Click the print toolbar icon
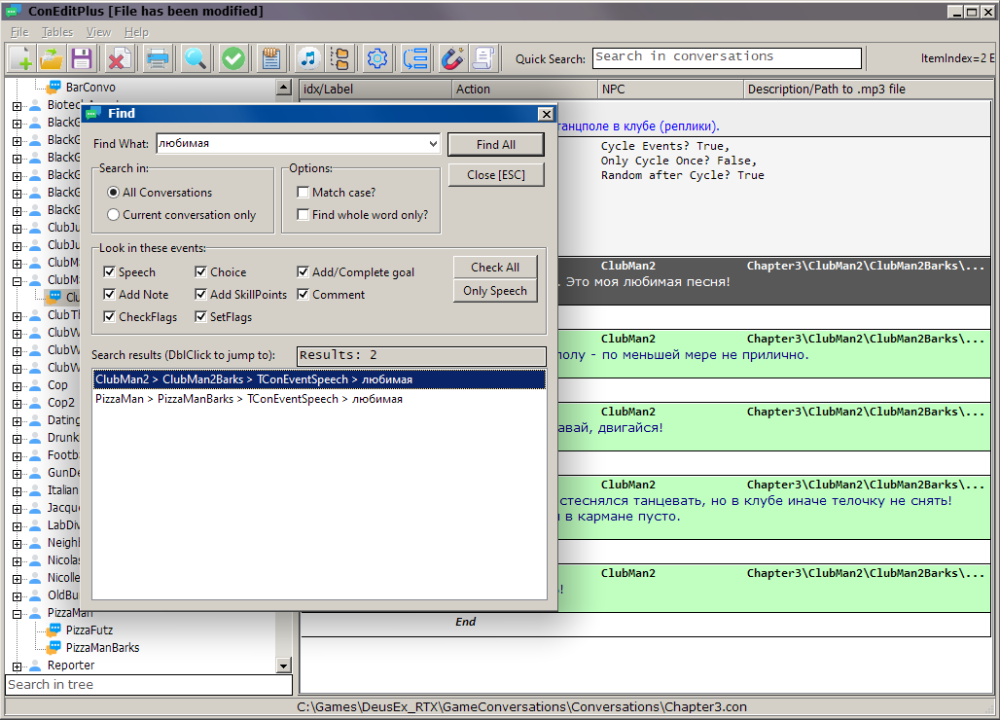This screenshot has width=1000, height=720. [x=157, y=59]
